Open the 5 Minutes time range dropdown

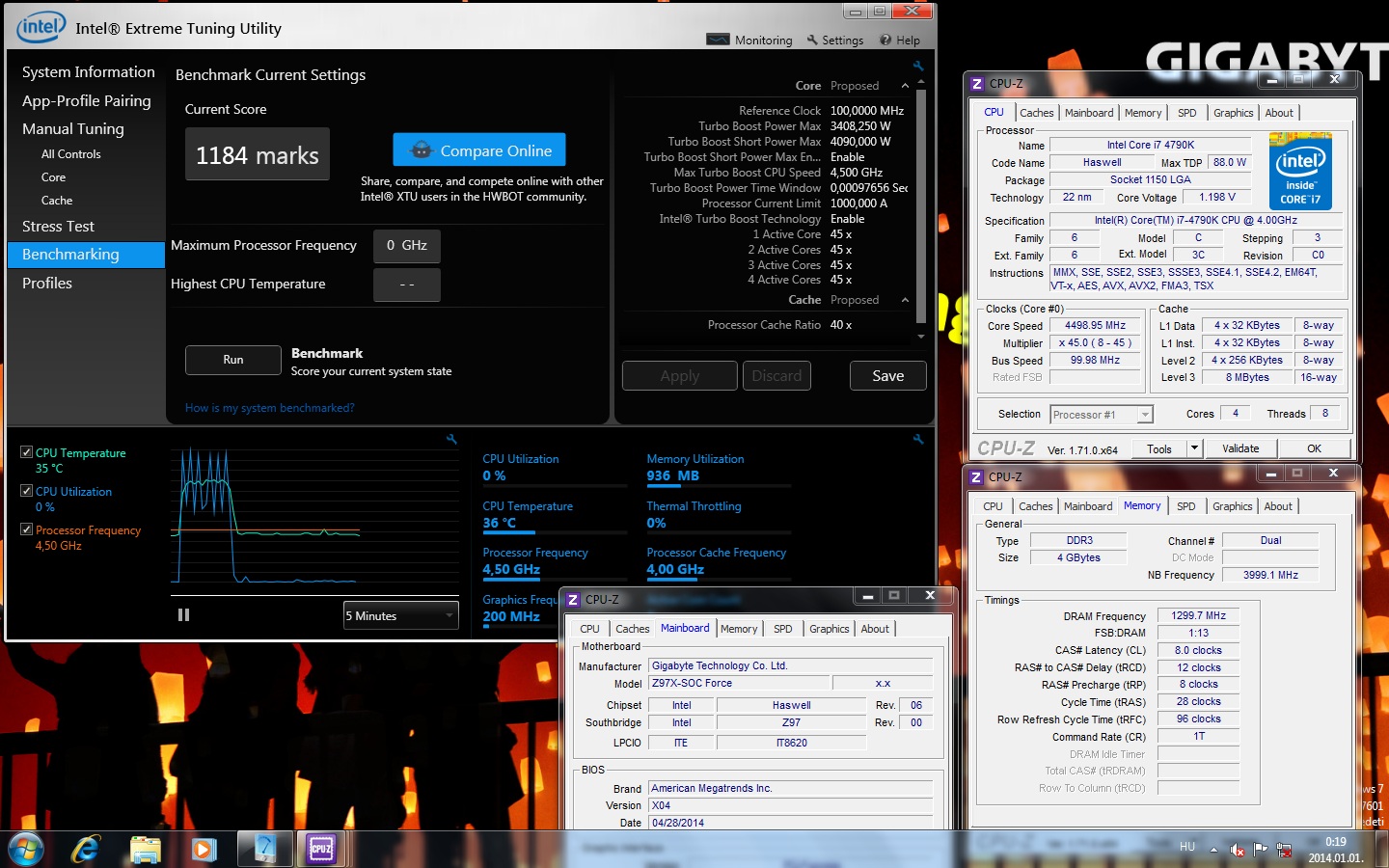(401, 615)
